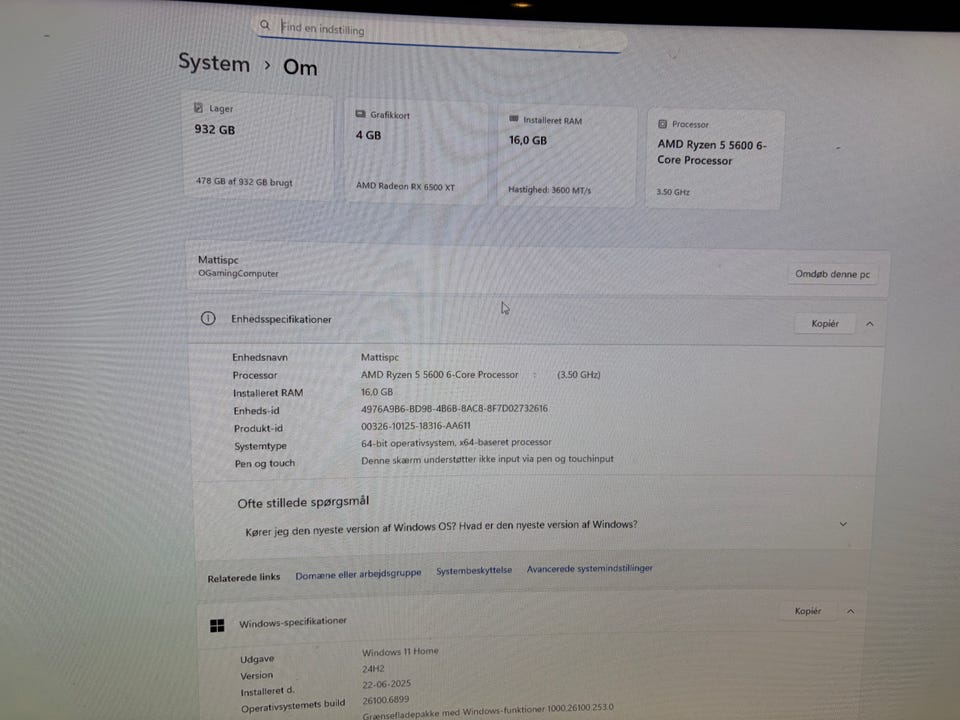Select the '3.50 GHz' card text
The width and height of the screenshot is (960, 720).
(x=673, y=192)
